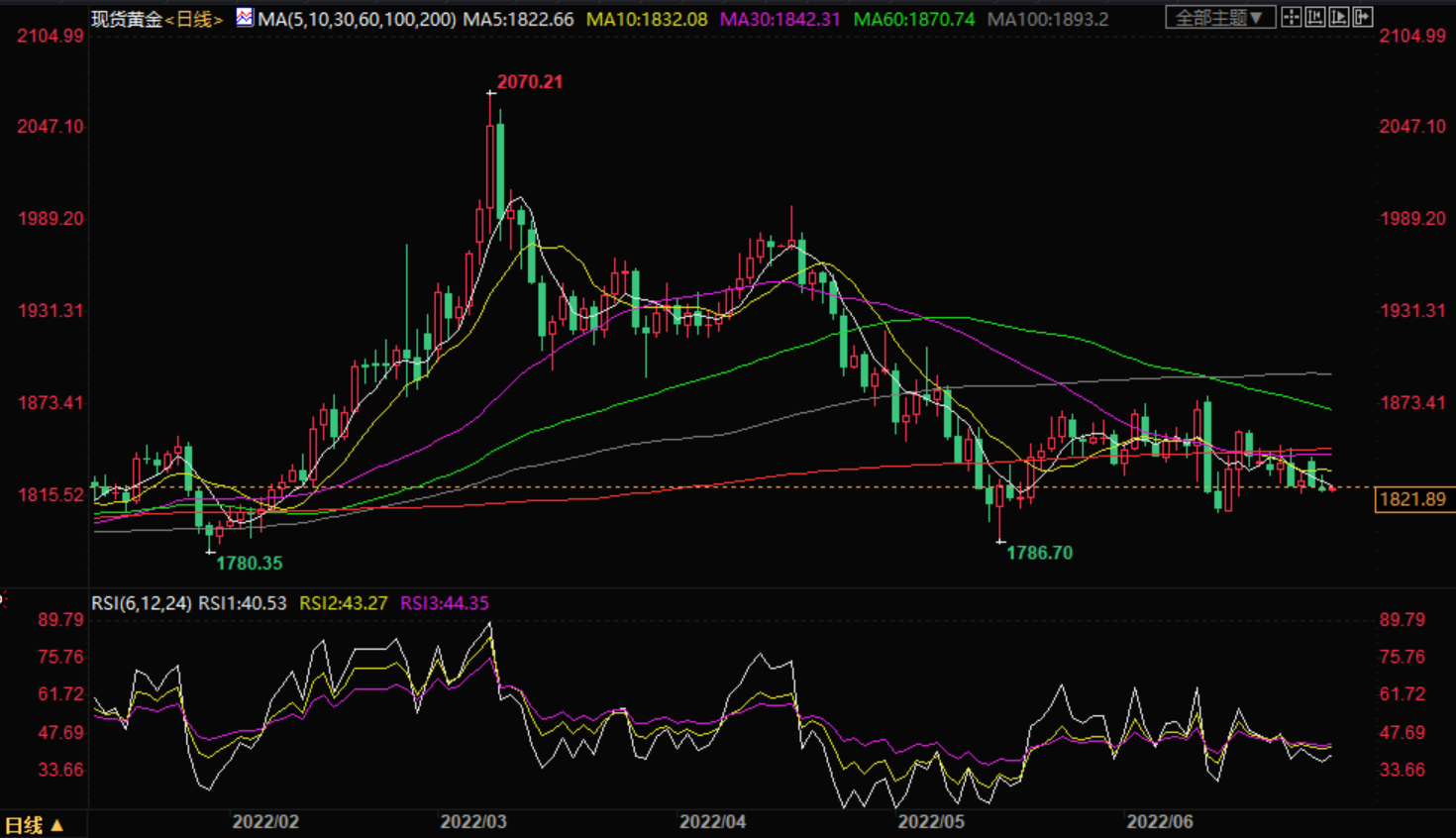Click the 2022/03 date label on time axis
1456x838 pixels.
point(473,822)
